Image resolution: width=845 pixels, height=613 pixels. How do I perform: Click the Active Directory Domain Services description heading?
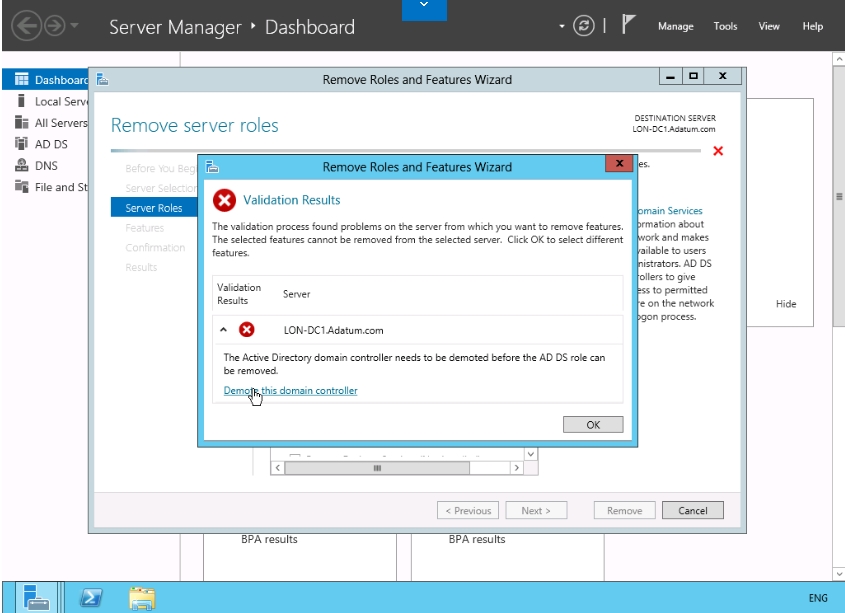click(670, 211)
